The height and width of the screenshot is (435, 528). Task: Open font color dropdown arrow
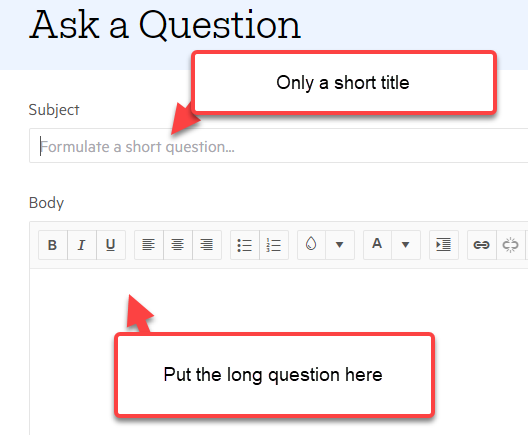pos(406,245)
